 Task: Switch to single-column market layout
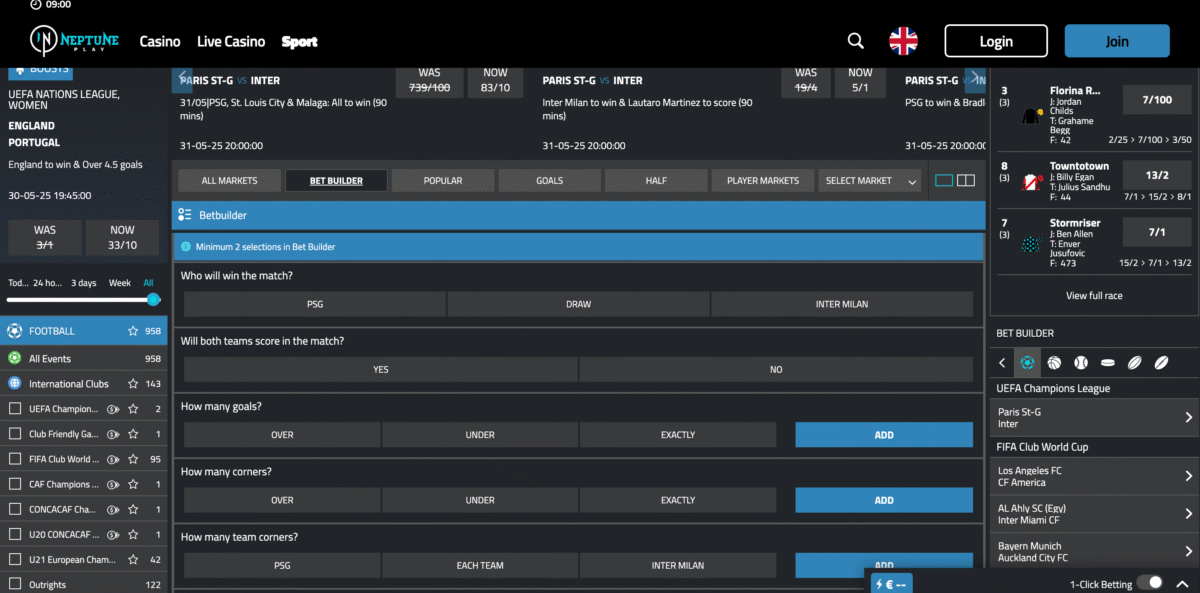[x=944, y=181]
